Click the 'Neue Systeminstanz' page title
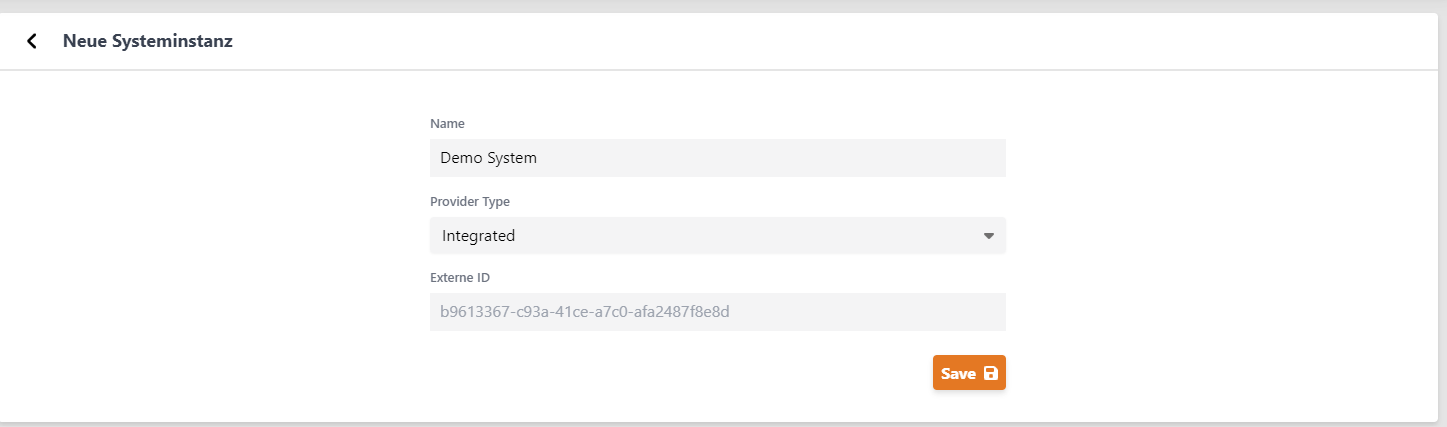This screenshot has height=427, width=1447. (x=148, y=41)
